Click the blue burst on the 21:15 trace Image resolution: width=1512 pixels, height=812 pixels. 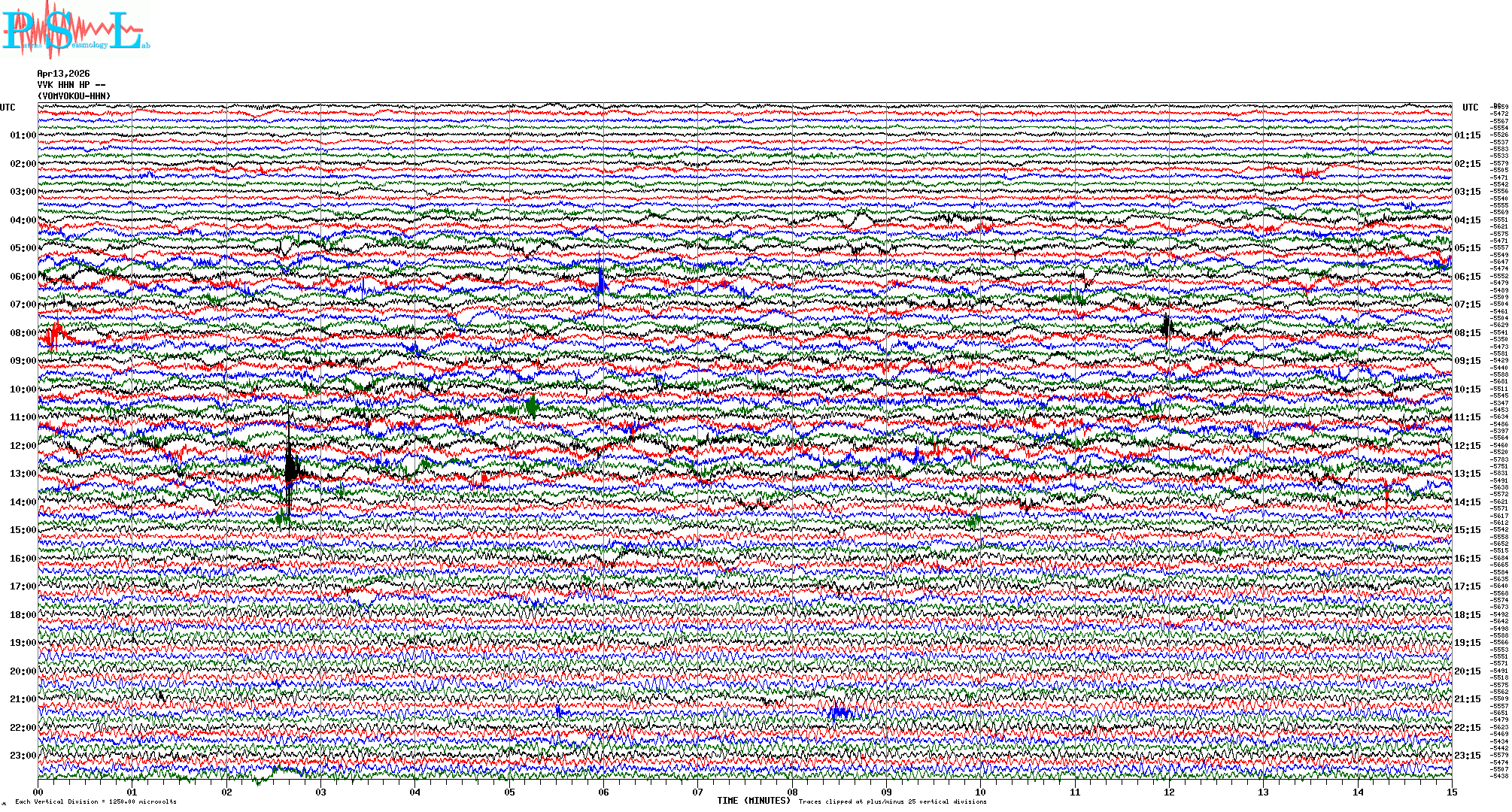click(839, 712)
